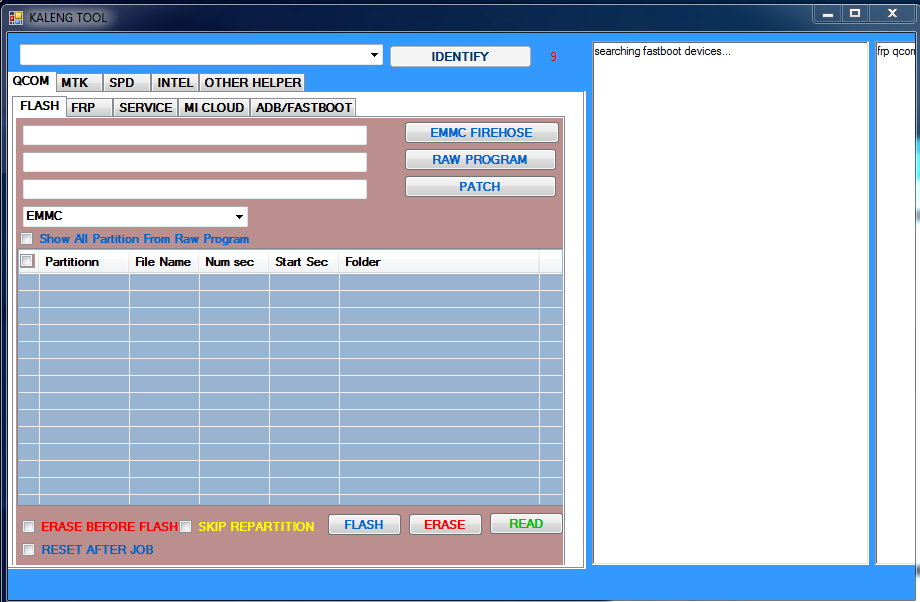Click the green READ button
The height and width of the screenshot is (602, 920).
[x=526, y=523]
